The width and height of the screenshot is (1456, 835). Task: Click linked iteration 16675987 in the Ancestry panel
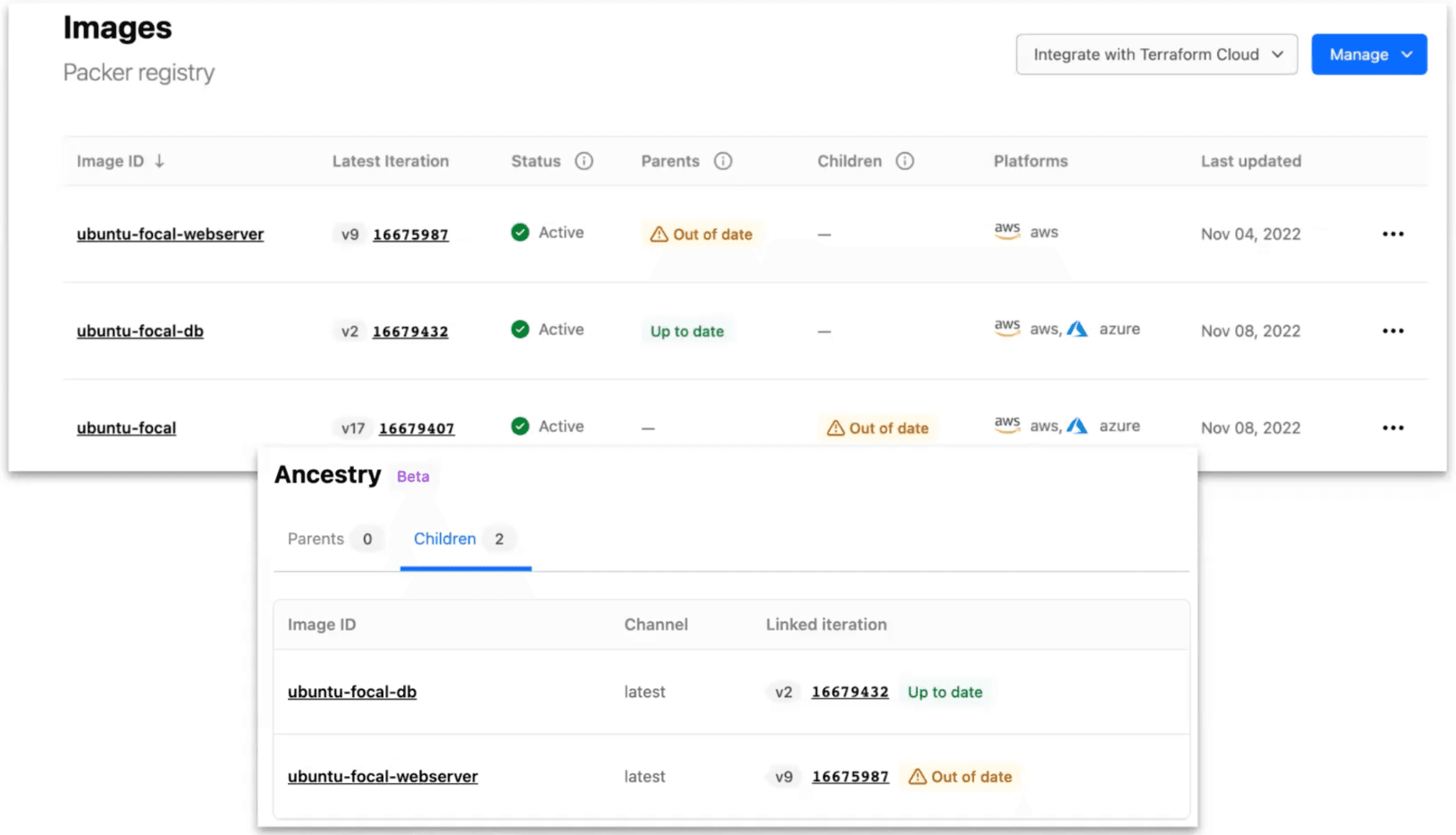[850, 777]
